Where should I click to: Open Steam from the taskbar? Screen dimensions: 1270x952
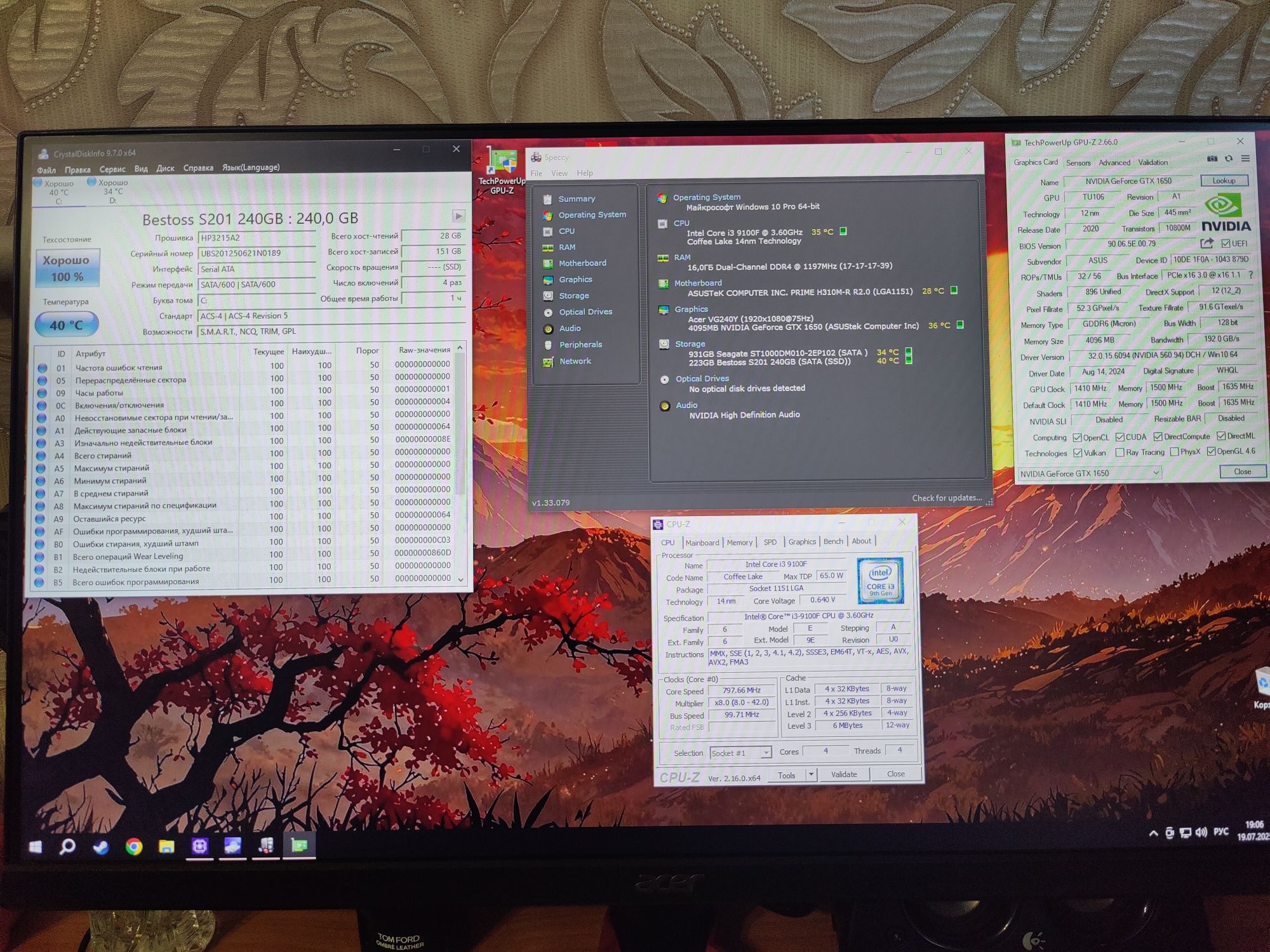pyautogui.click(x=101, y=847)
